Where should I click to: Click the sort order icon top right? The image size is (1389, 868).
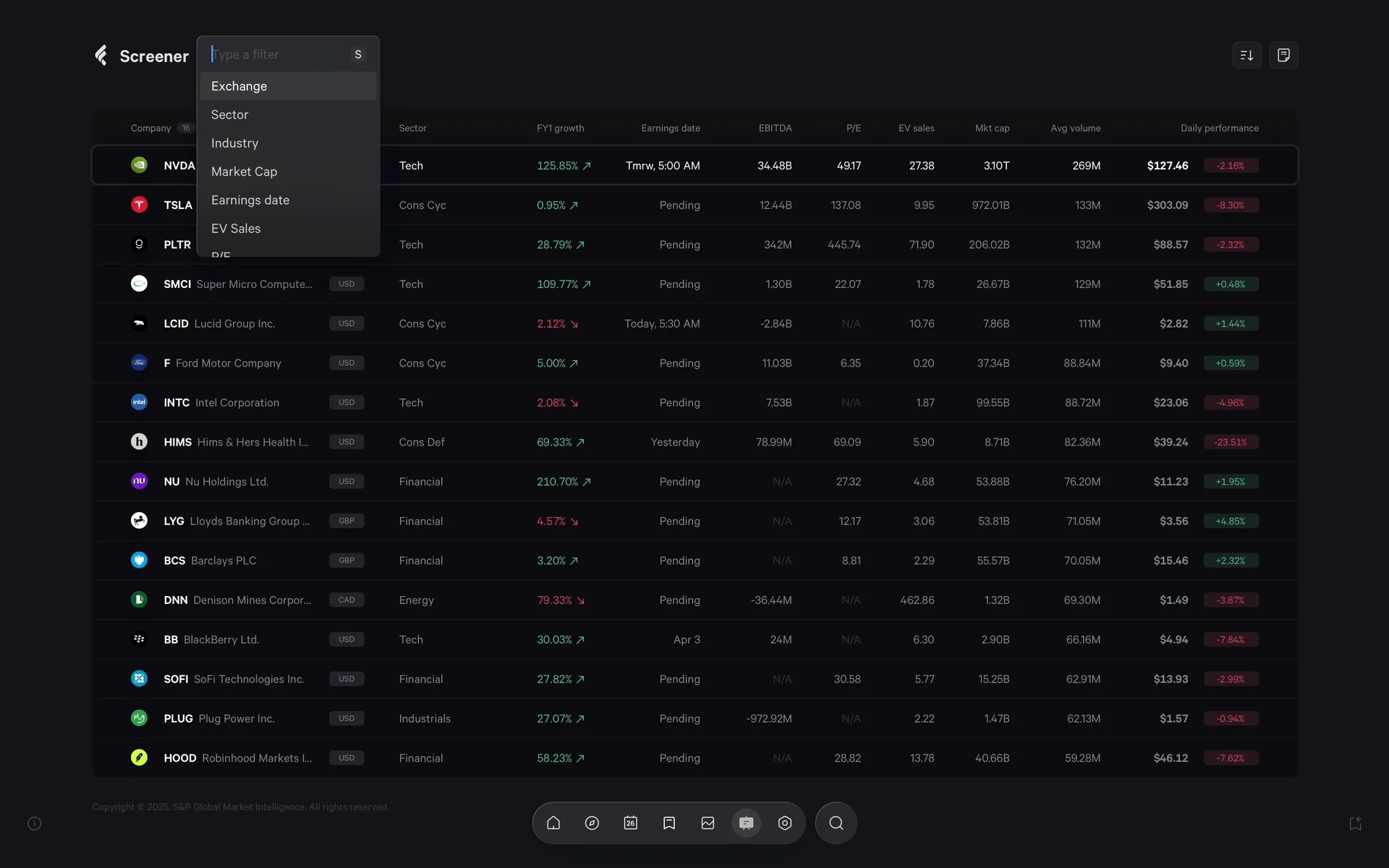[x=1246, y=55]
